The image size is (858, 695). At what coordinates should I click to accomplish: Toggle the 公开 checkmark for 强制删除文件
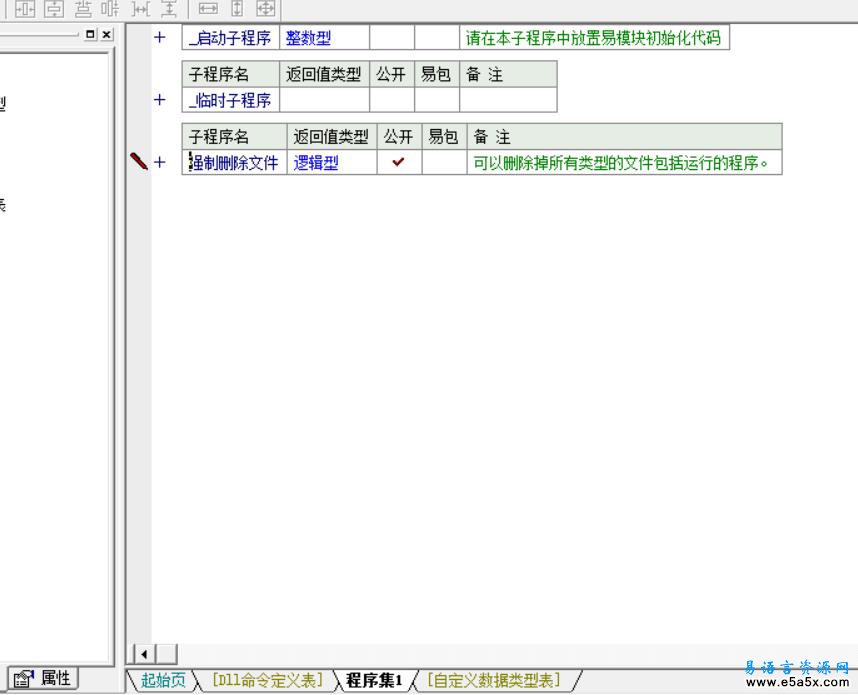[396, 162]
